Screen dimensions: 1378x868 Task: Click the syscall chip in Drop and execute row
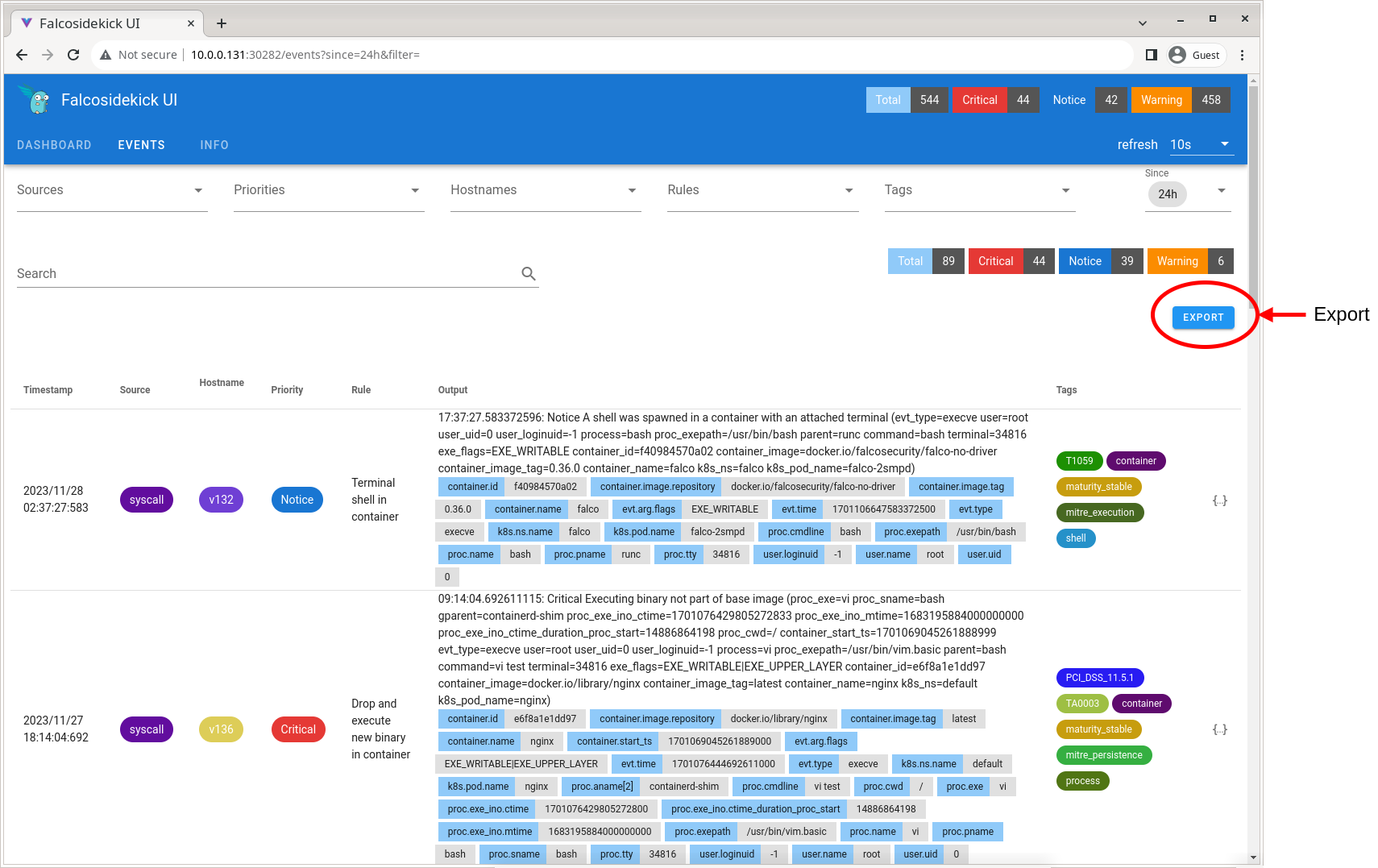coord(147,729)
